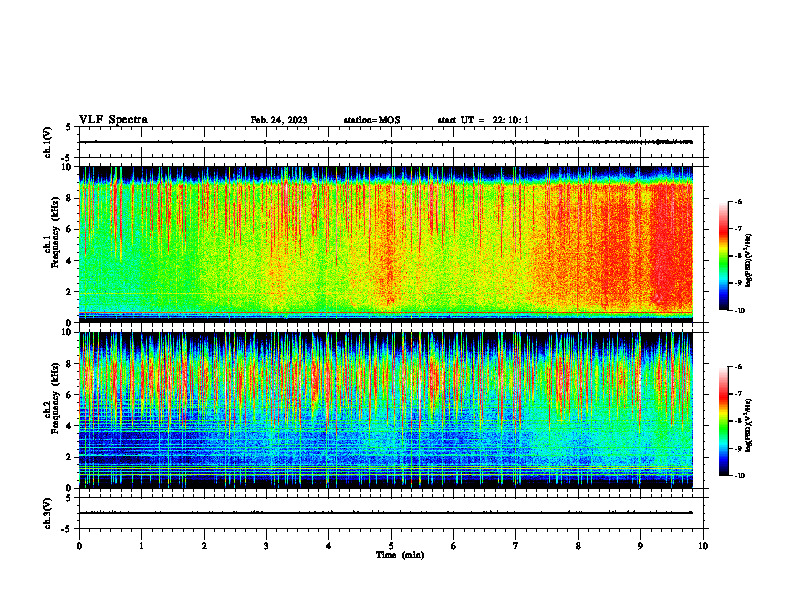
Task: Click the time axis tick label "9"
Action: (640, 546)
